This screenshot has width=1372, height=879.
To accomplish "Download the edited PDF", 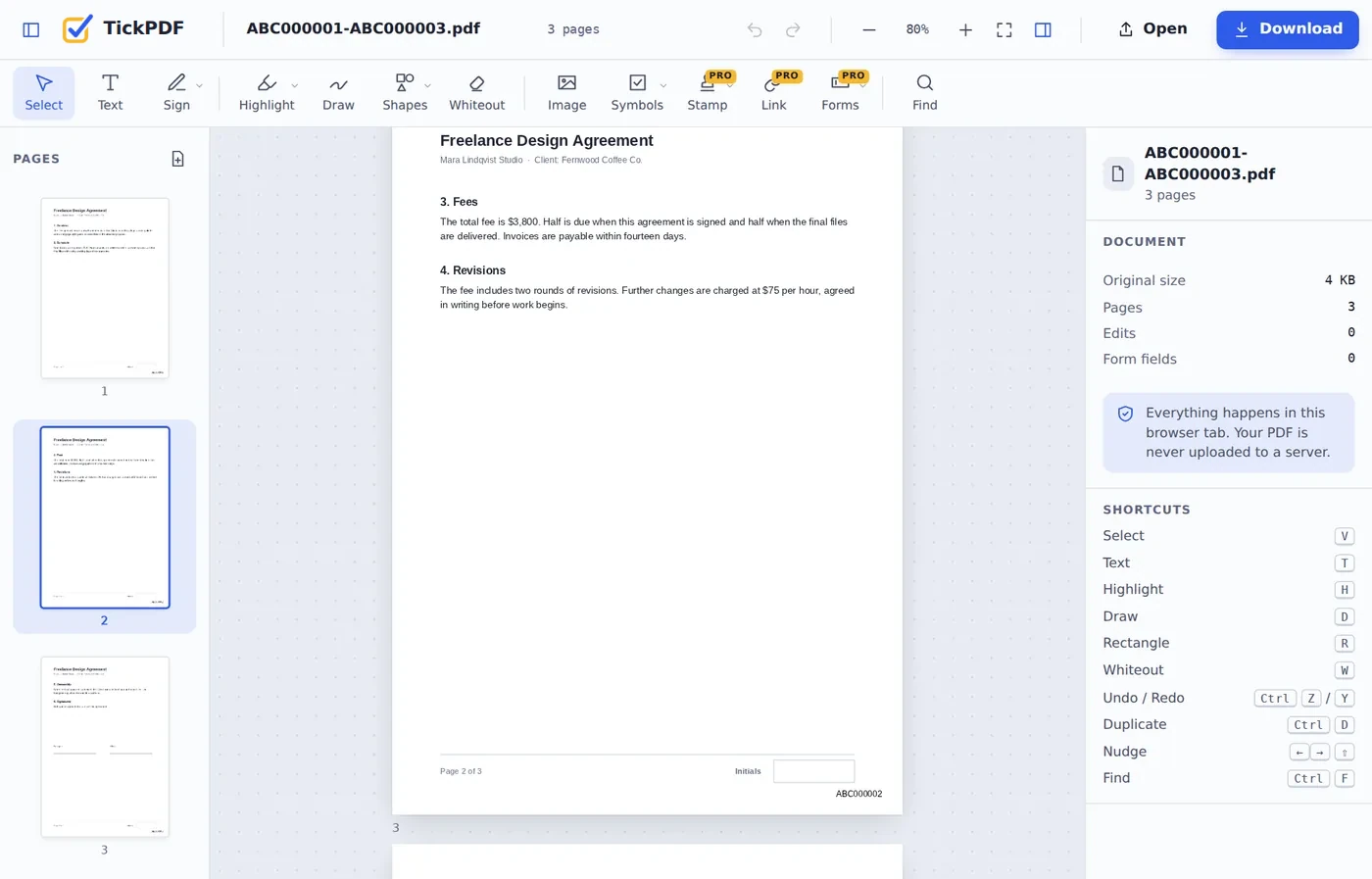I will click(x=1288, y=29).
